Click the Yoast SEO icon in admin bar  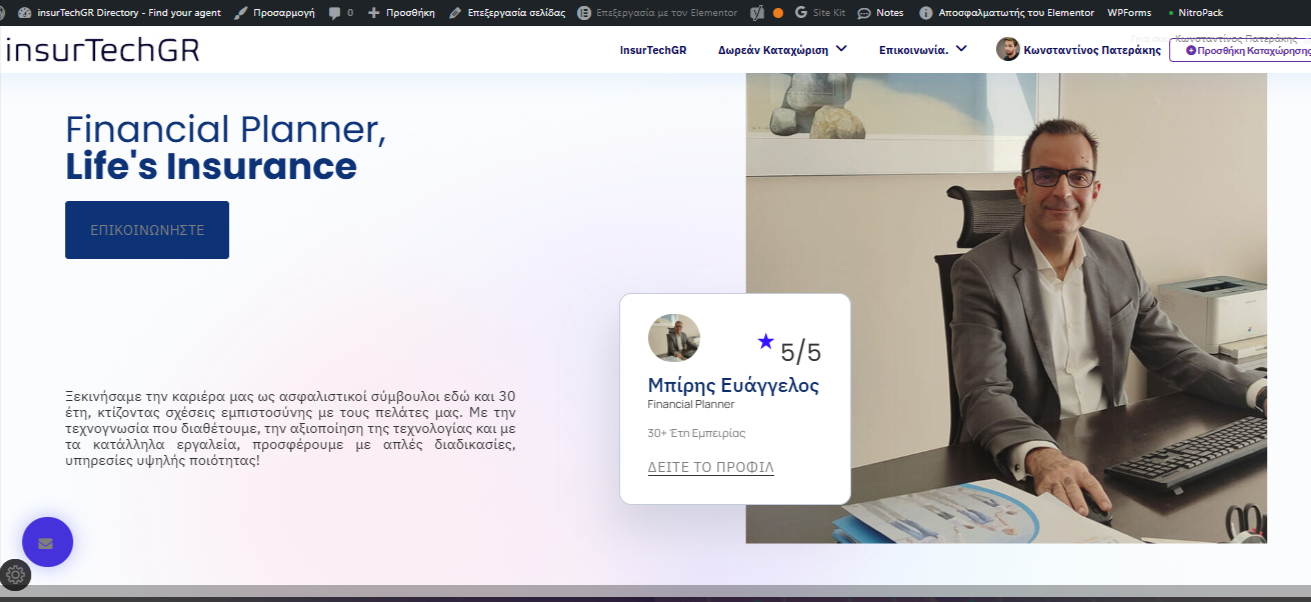pyautogui.click(x=757, y=13)
